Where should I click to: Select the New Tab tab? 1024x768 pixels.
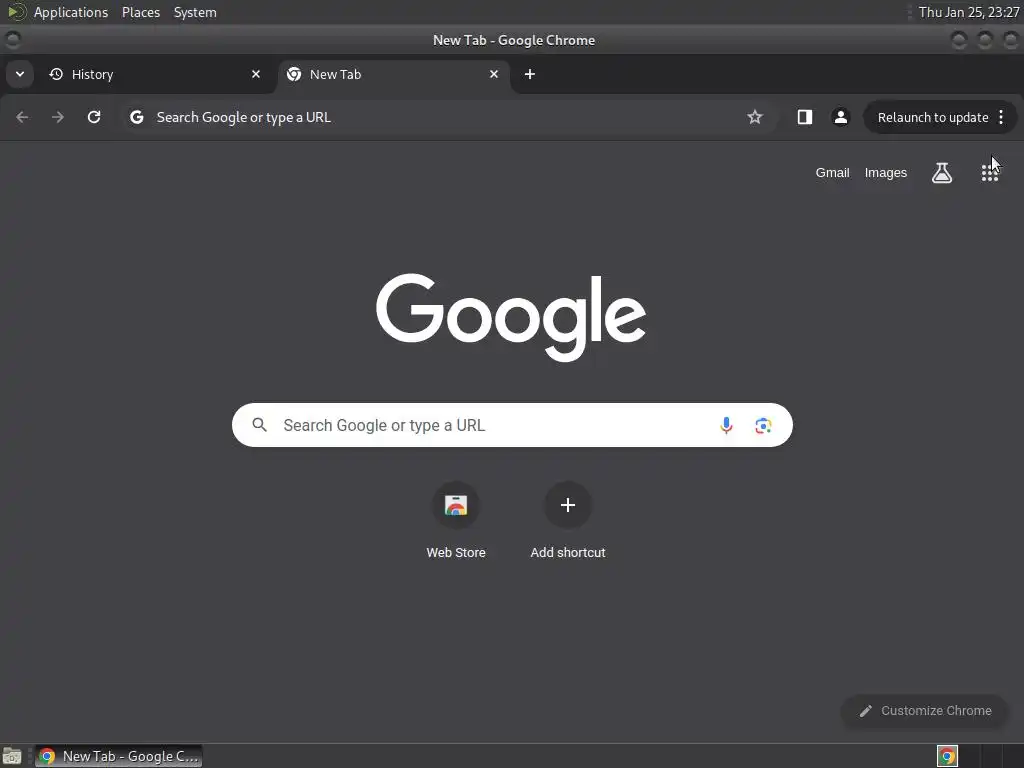(394, 74)
